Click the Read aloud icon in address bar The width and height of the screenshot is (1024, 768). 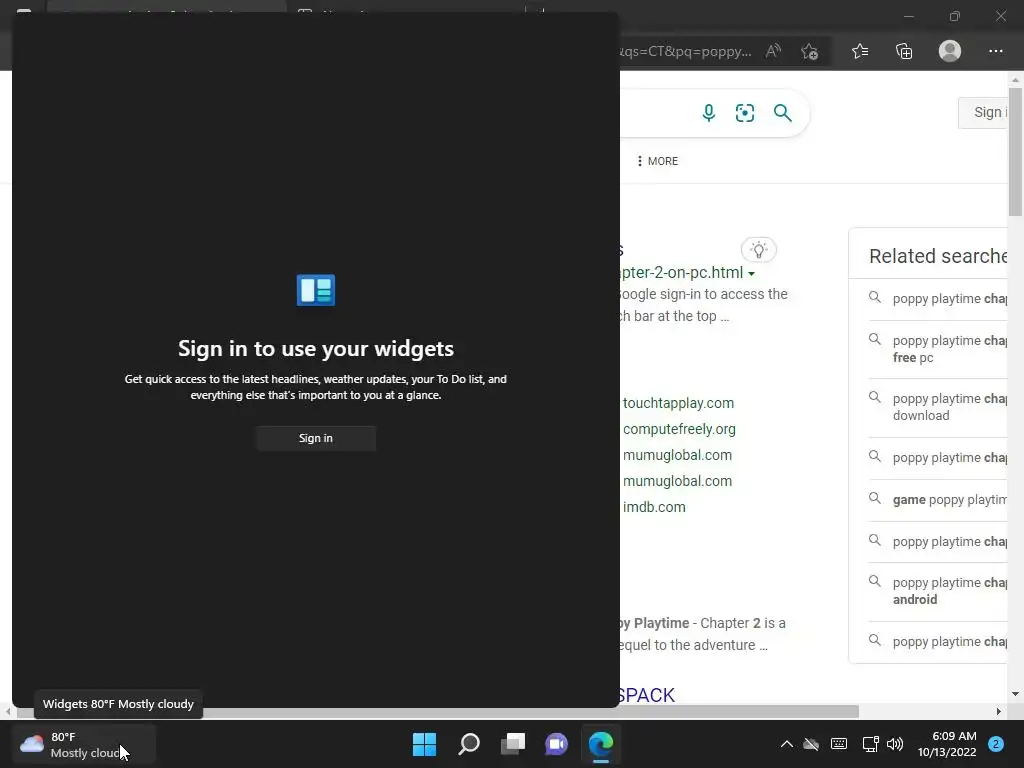773,51
